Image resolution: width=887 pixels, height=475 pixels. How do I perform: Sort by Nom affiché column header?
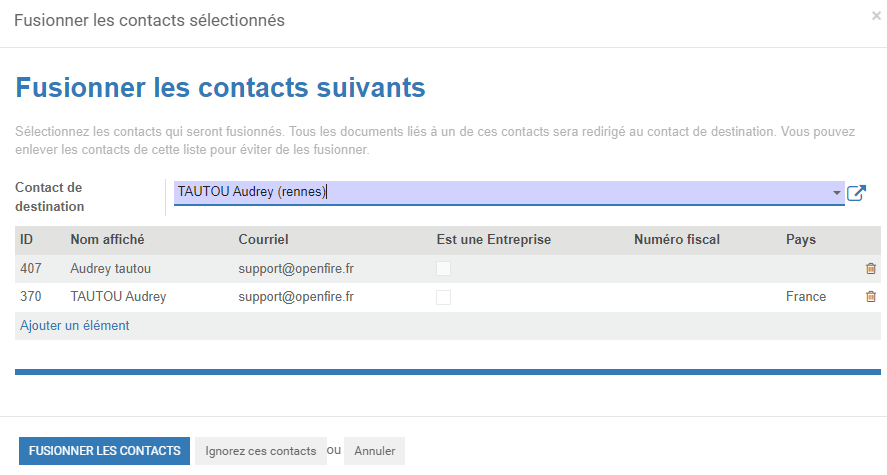(x=107, y=240)
